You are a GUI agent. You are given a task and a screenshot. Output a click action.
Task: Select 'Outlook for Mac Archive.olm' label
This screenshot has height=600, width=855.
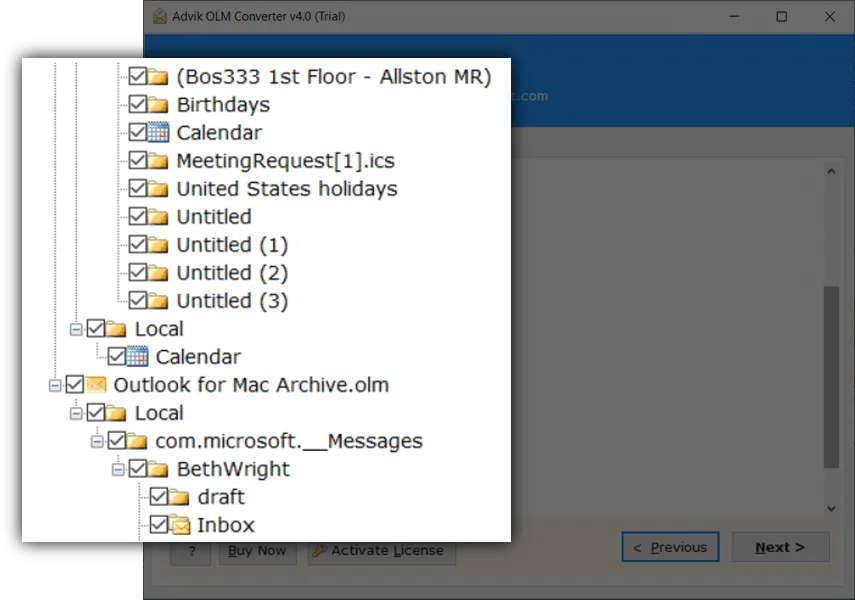click(x=251, y=385)
